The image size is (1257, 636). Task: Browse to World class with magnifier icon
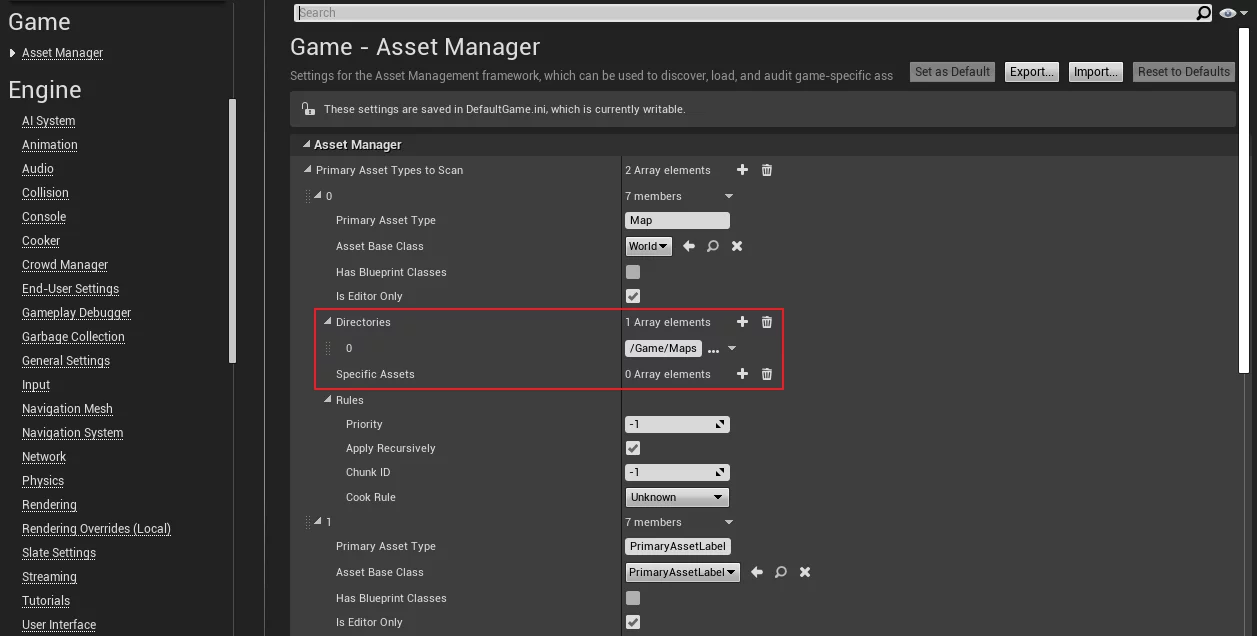(x=713, y=246)
